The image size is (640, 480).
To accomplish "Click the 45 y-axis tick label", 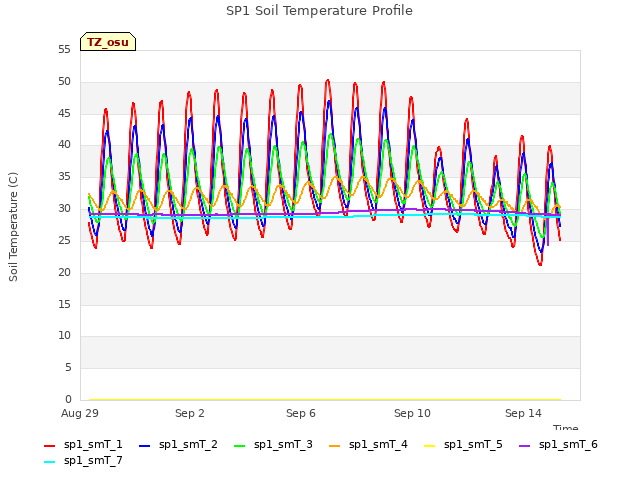I will [64, 113].
